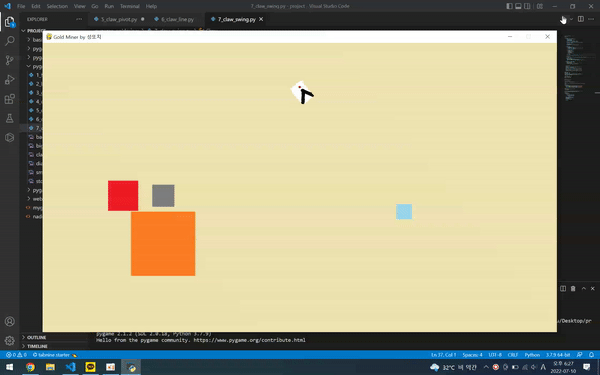Split the terminal panel
600x375 pixels.
coord(563,289)
